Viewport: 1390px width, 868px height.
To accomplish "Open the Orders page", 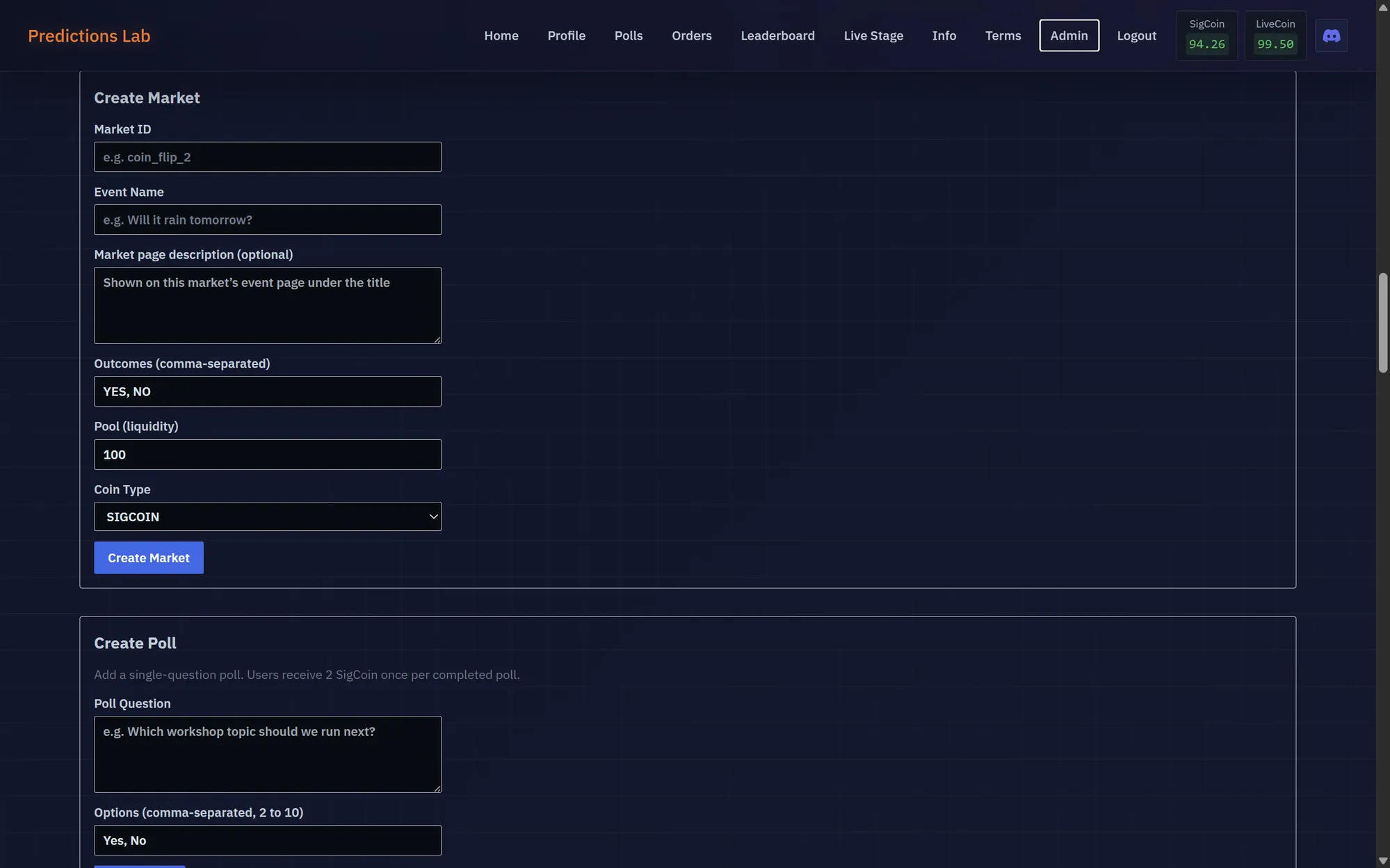I will click(691, 35).
